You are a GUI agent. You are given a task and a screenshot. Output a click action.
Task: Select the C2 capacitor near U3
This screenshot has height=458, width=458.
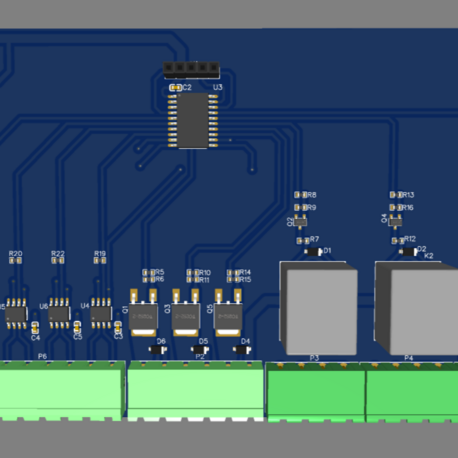(x=176, y=88)
